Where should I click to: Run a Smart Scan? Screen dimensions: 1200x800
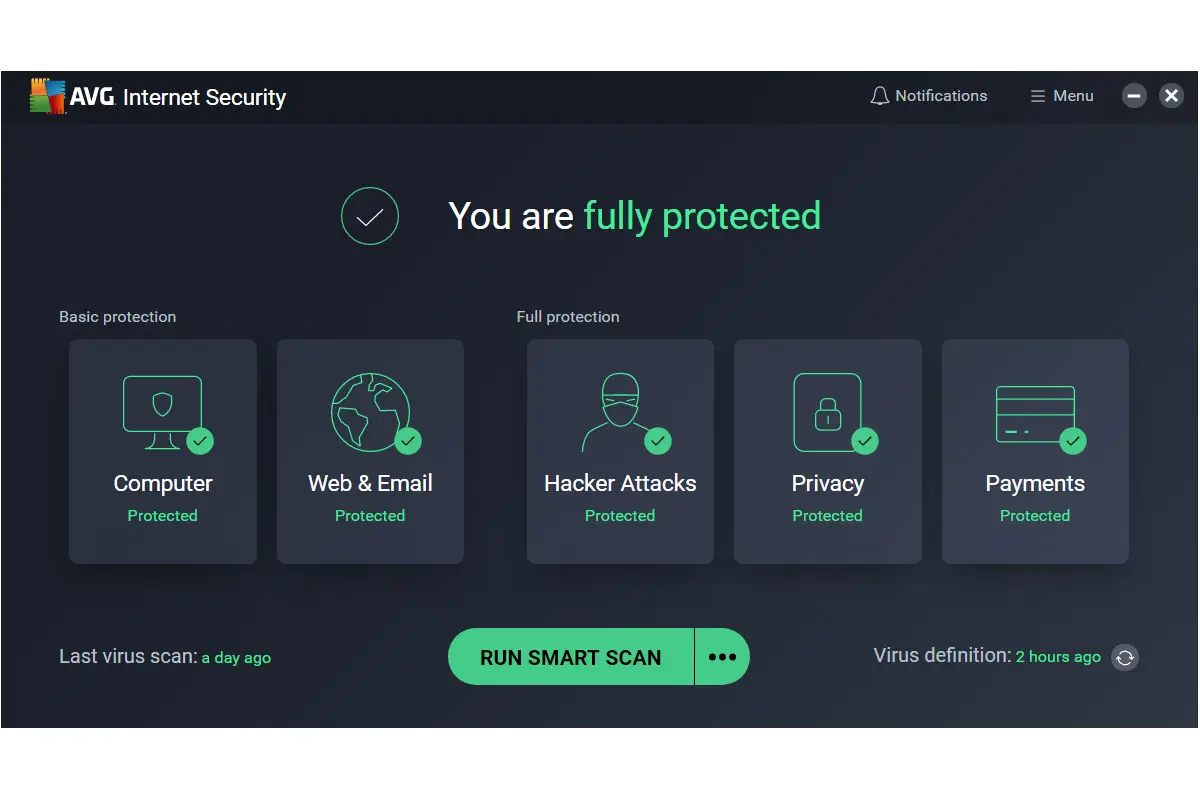(x=570, y=656)
